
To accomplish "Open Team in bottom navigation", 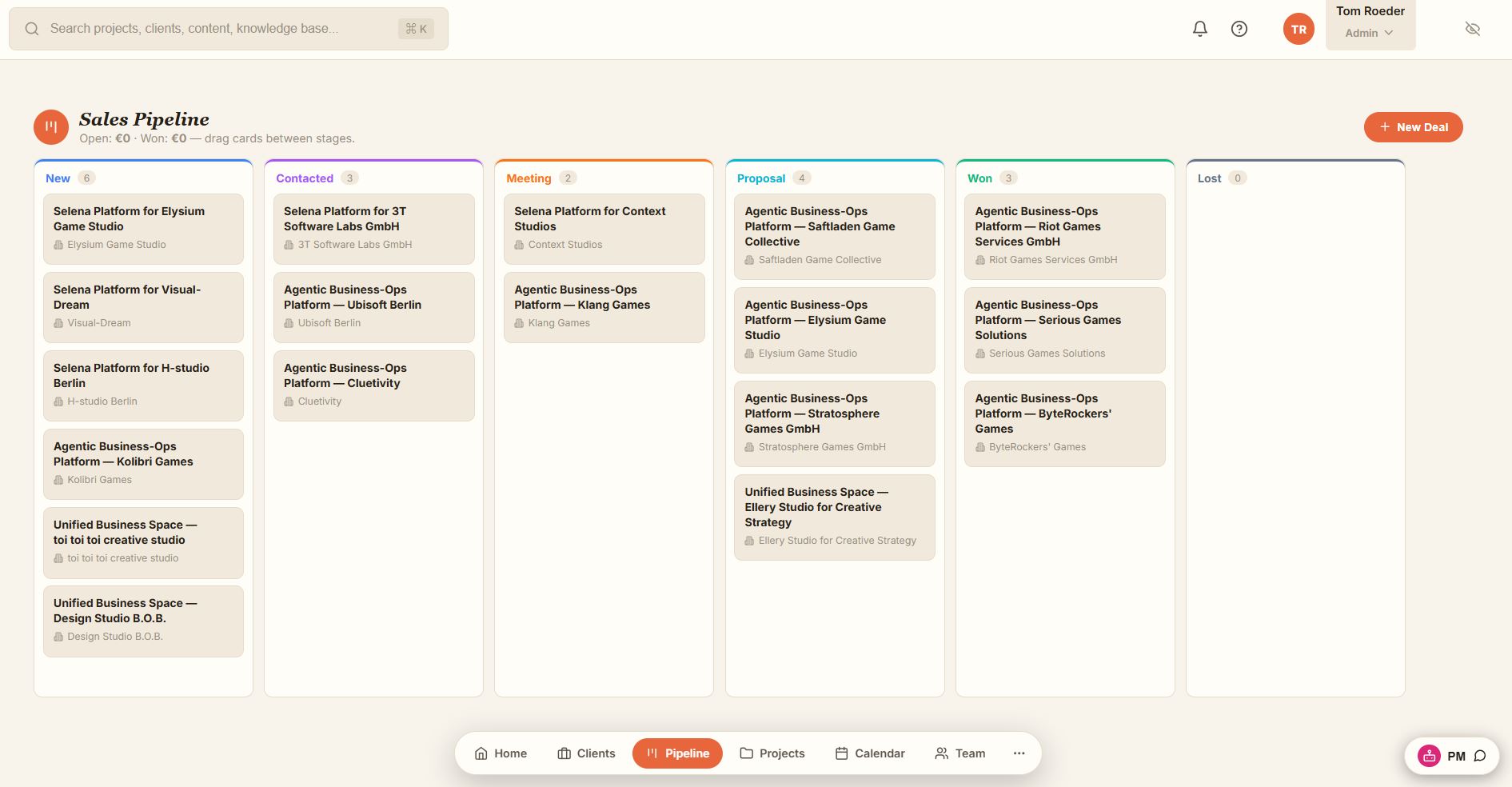I will pyautogui.click(x=959, y=753).
